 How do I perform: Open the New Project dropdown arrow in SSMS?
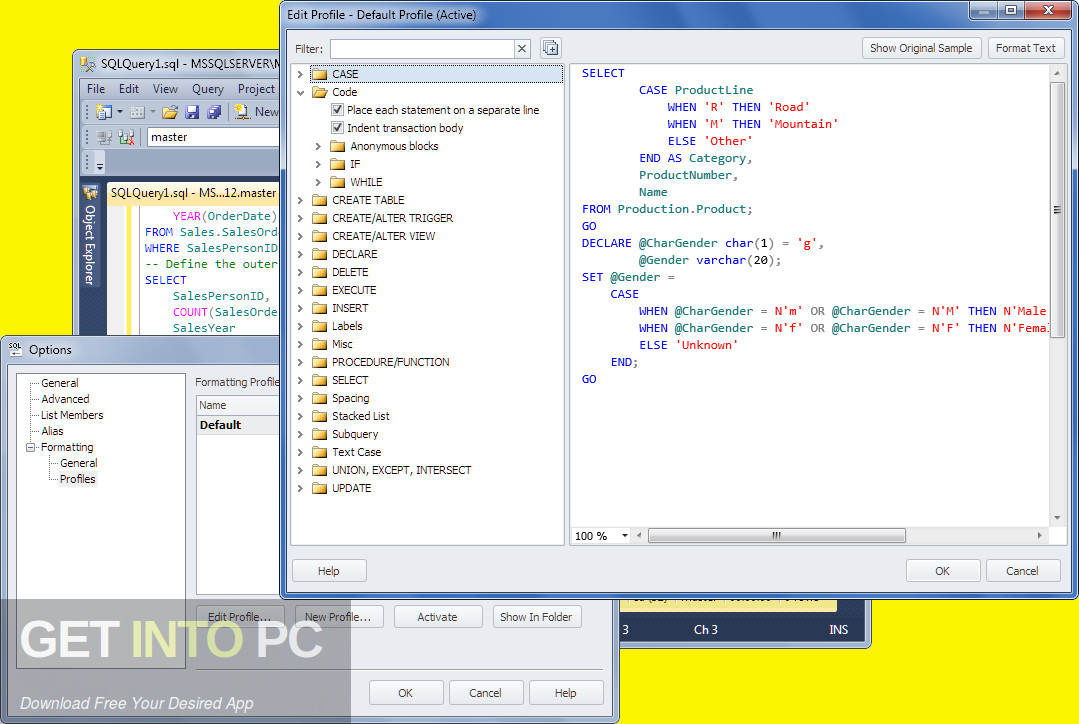pyautogui.click(x=120, y=111)
